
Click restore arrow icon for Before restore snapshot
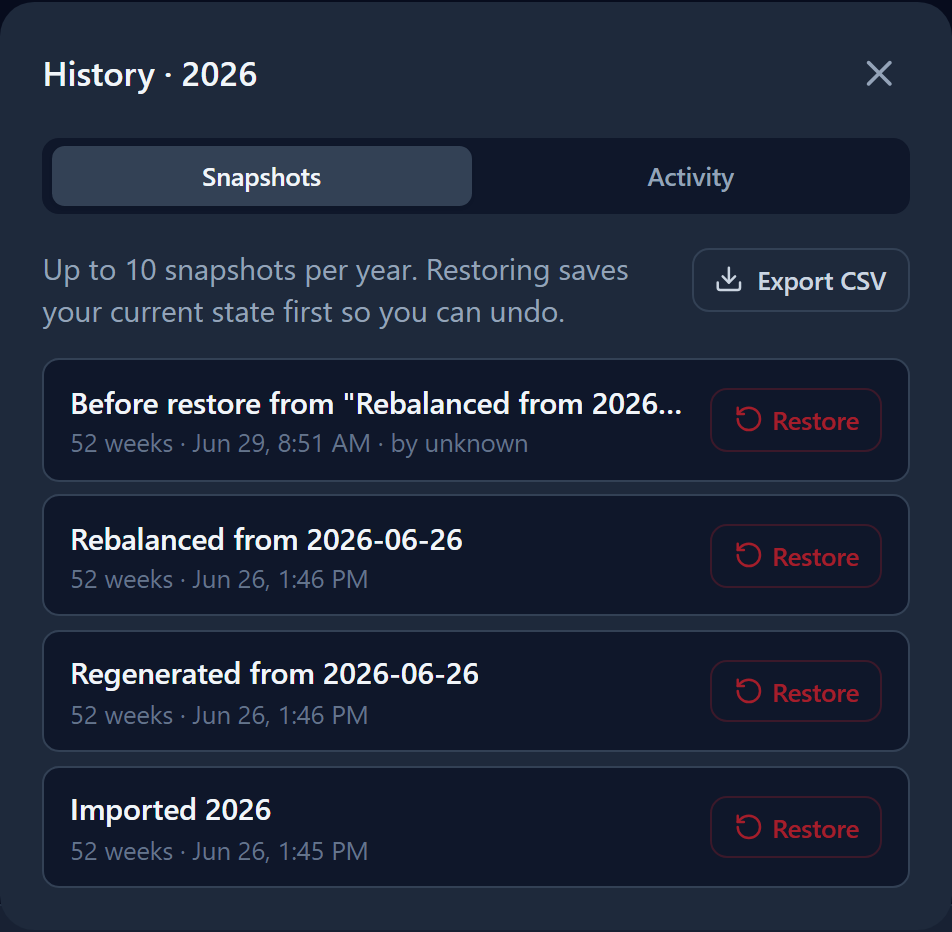coord(748,420)
